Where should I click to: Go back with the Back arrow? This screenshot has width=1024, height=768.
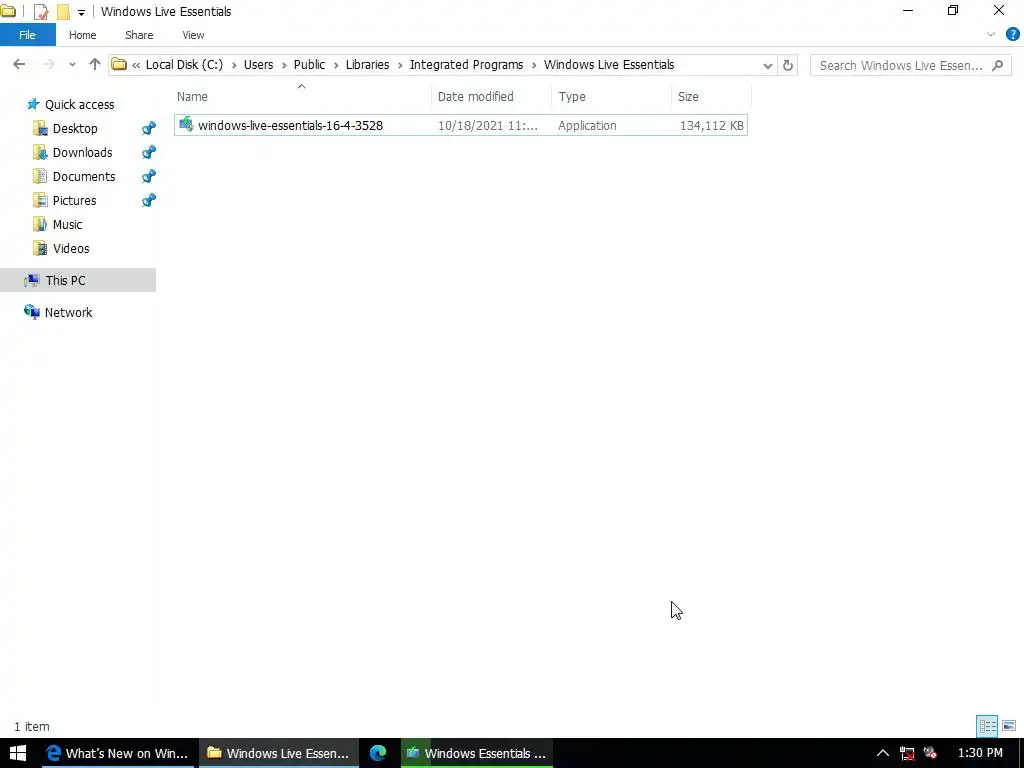tap(19, 64)
